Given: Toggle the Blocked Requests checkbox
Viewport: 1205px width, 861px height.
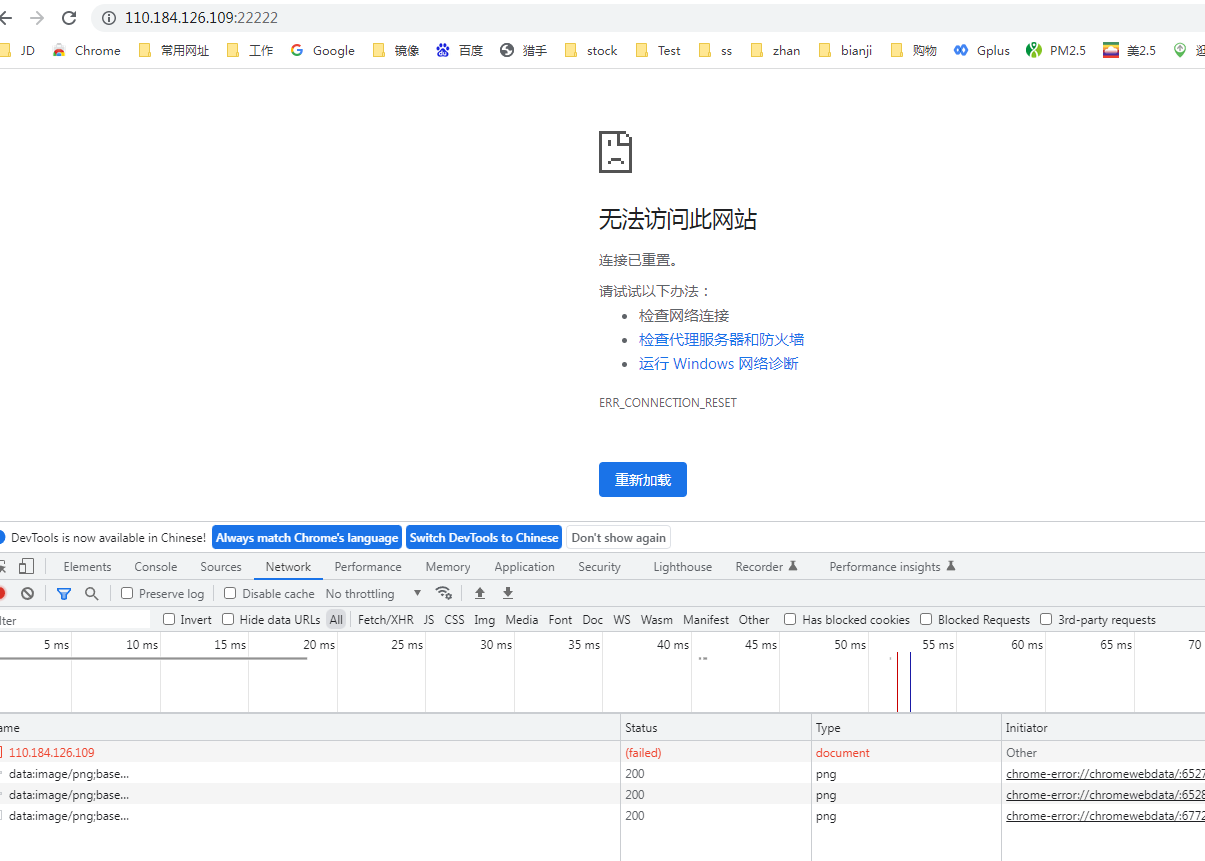Looking at the screenshot, I should click(926, 619).
